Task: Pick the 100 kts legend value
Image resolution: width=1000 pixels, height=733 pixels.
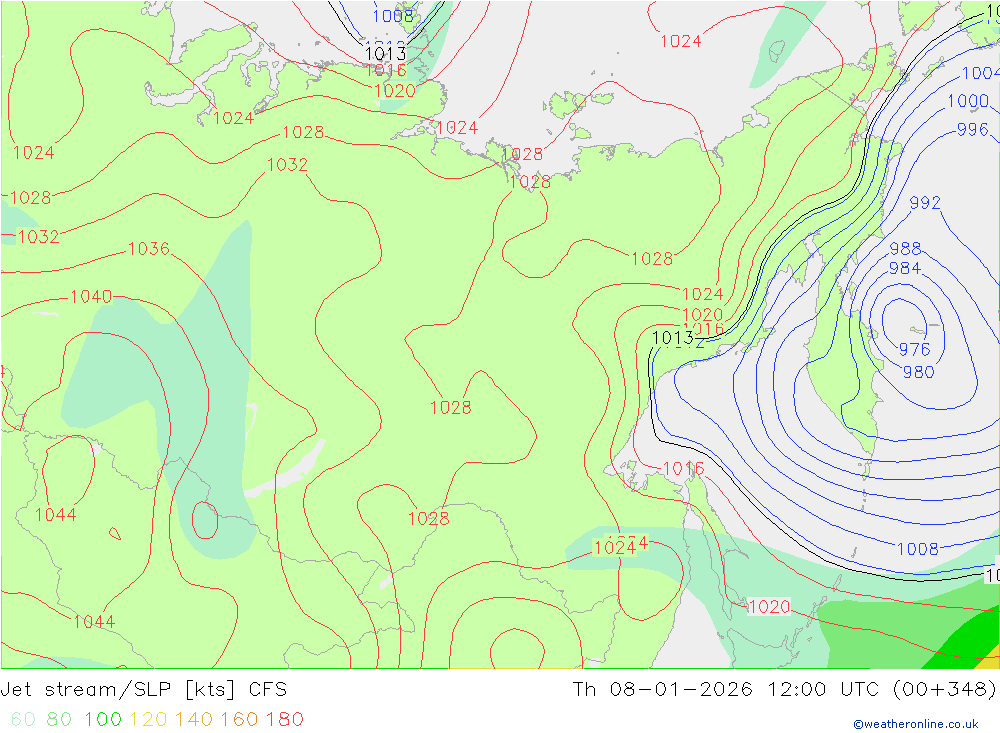Action: click(x=103, y=719)
